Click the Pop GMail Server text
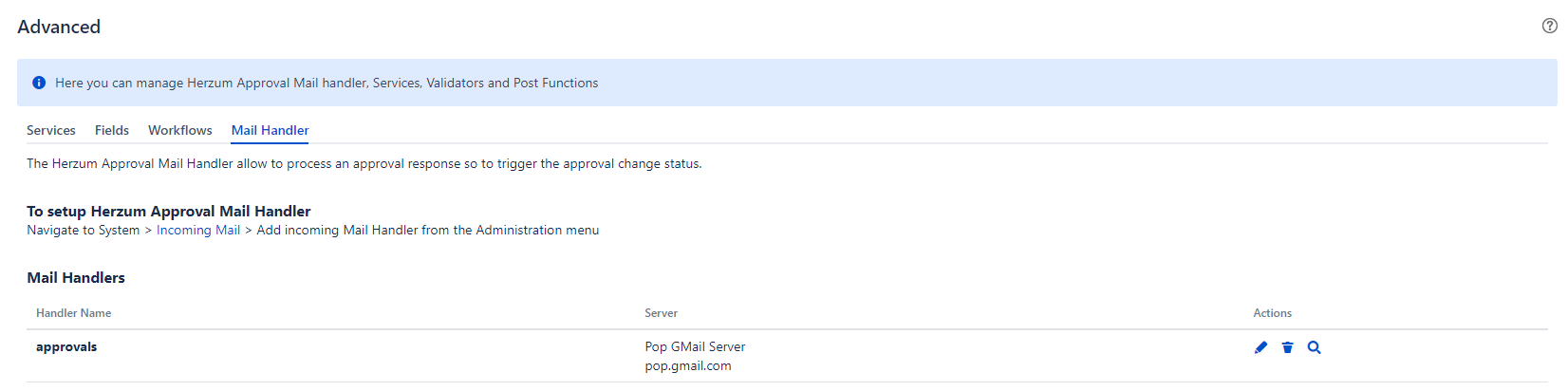 (695, 347)
